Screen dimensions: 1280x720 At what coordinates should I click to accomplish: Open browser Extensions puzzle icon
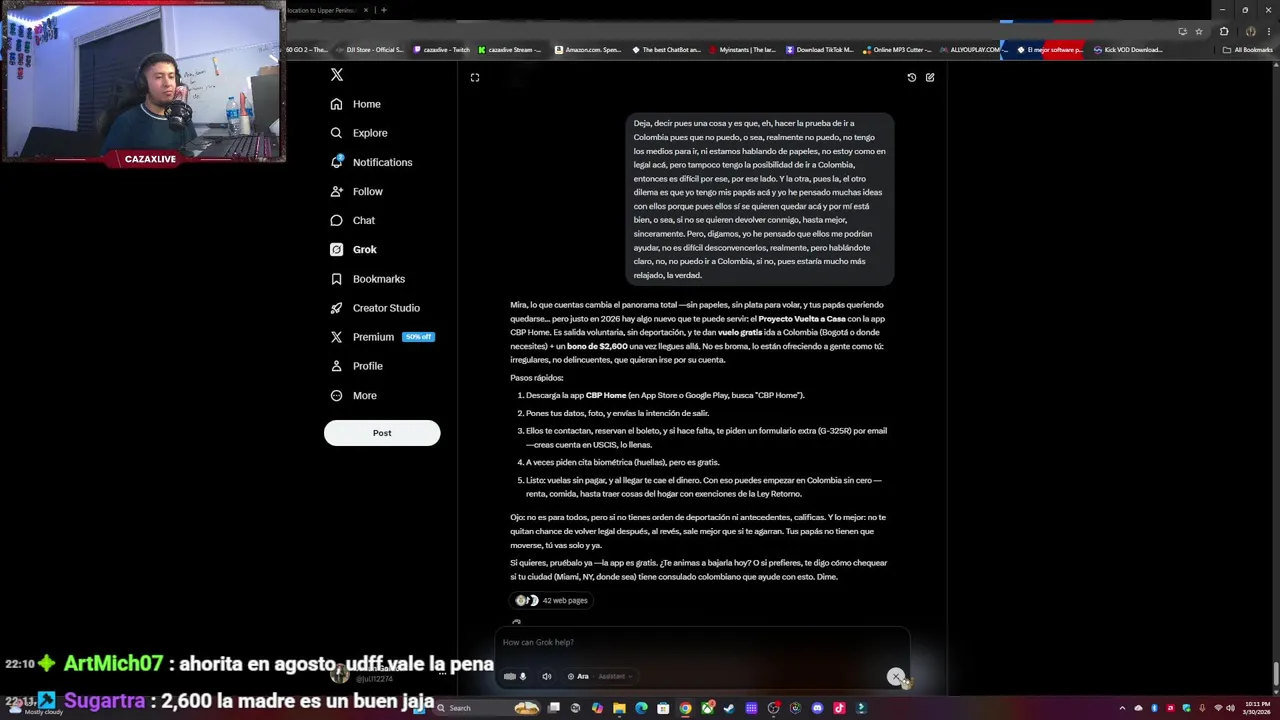click(1224, 31)
